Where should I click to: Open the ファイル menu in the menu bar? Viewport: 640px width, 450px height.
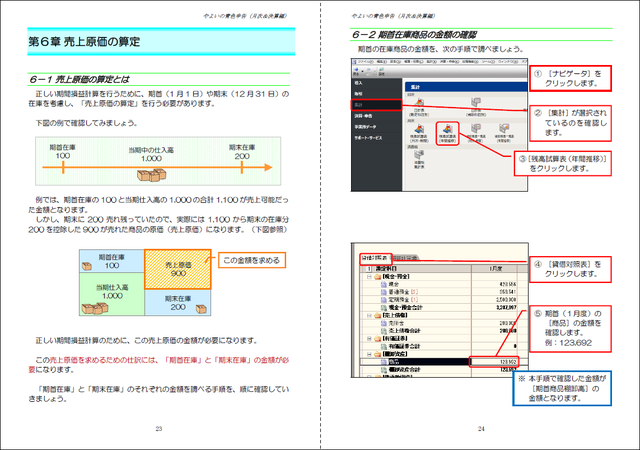(x=365, y=62)
